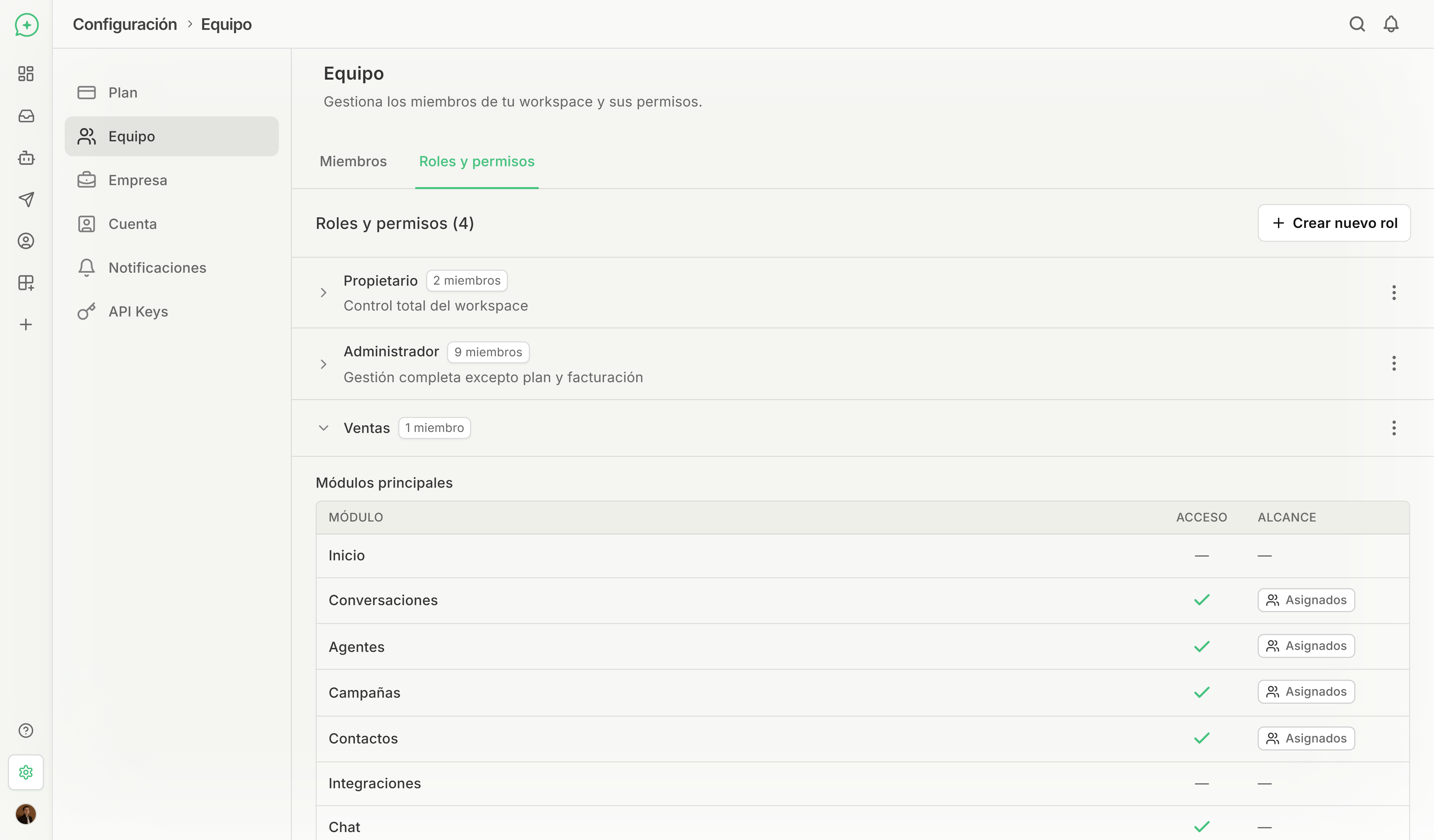Click the notifications bell icon in header
The height and width of the screenshot is (840, 1434).
click(1391, 24)
